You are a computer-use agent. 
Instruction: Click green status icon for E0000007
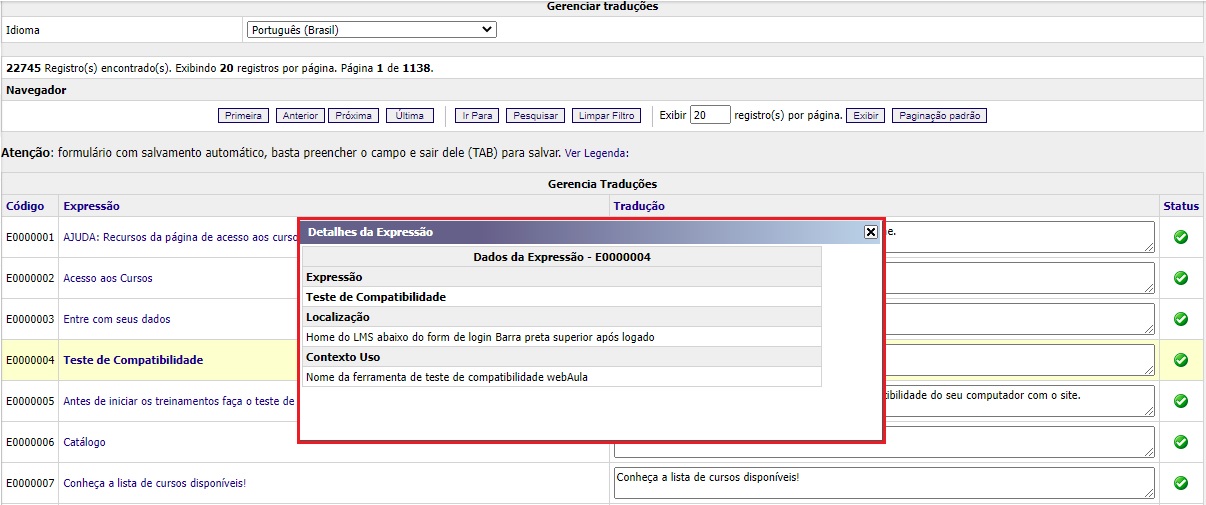[1180, 483]
